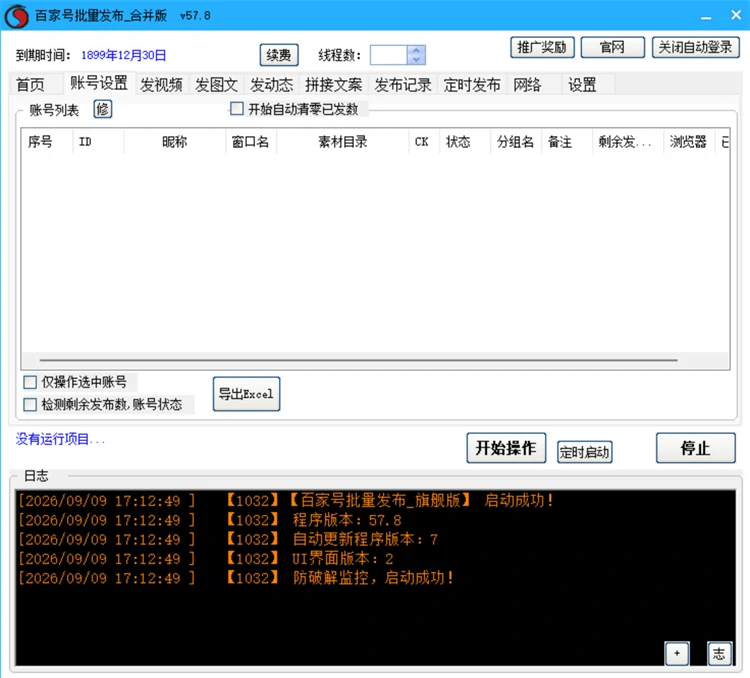Sort by the 昵称 column header
This screenshot has height=678, width=750.
(175, 142)
